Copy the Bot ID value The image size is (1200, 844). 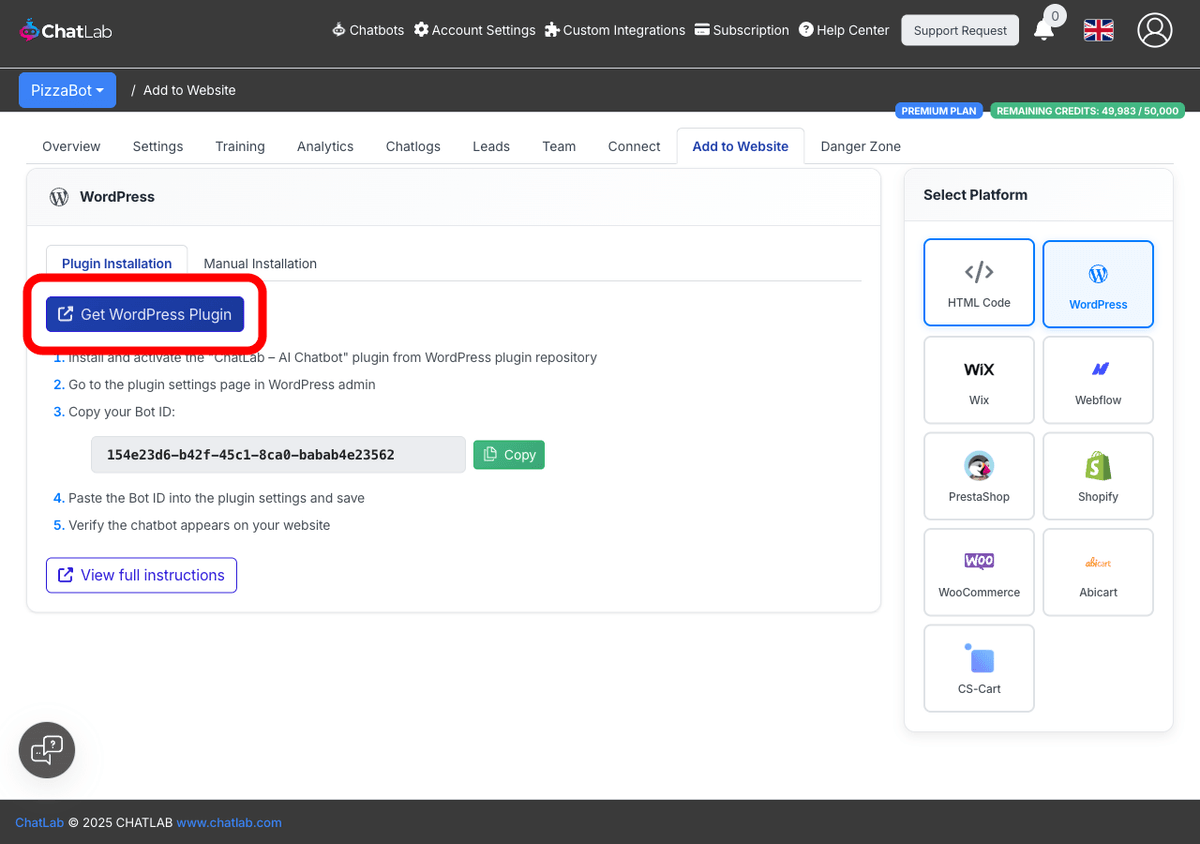509,454
